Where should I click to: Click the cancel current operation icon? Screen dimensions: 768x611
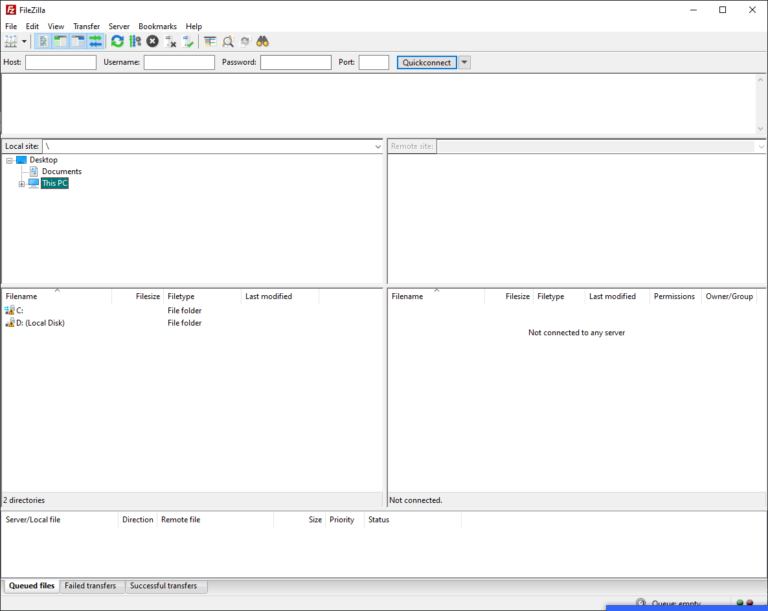coord(152,41)
